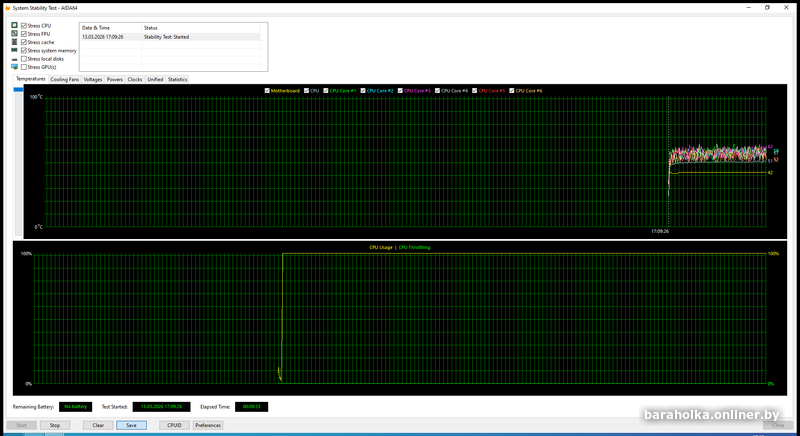
Task: Uncheck the Stress CPU checkbox
Action: (24, 25)
